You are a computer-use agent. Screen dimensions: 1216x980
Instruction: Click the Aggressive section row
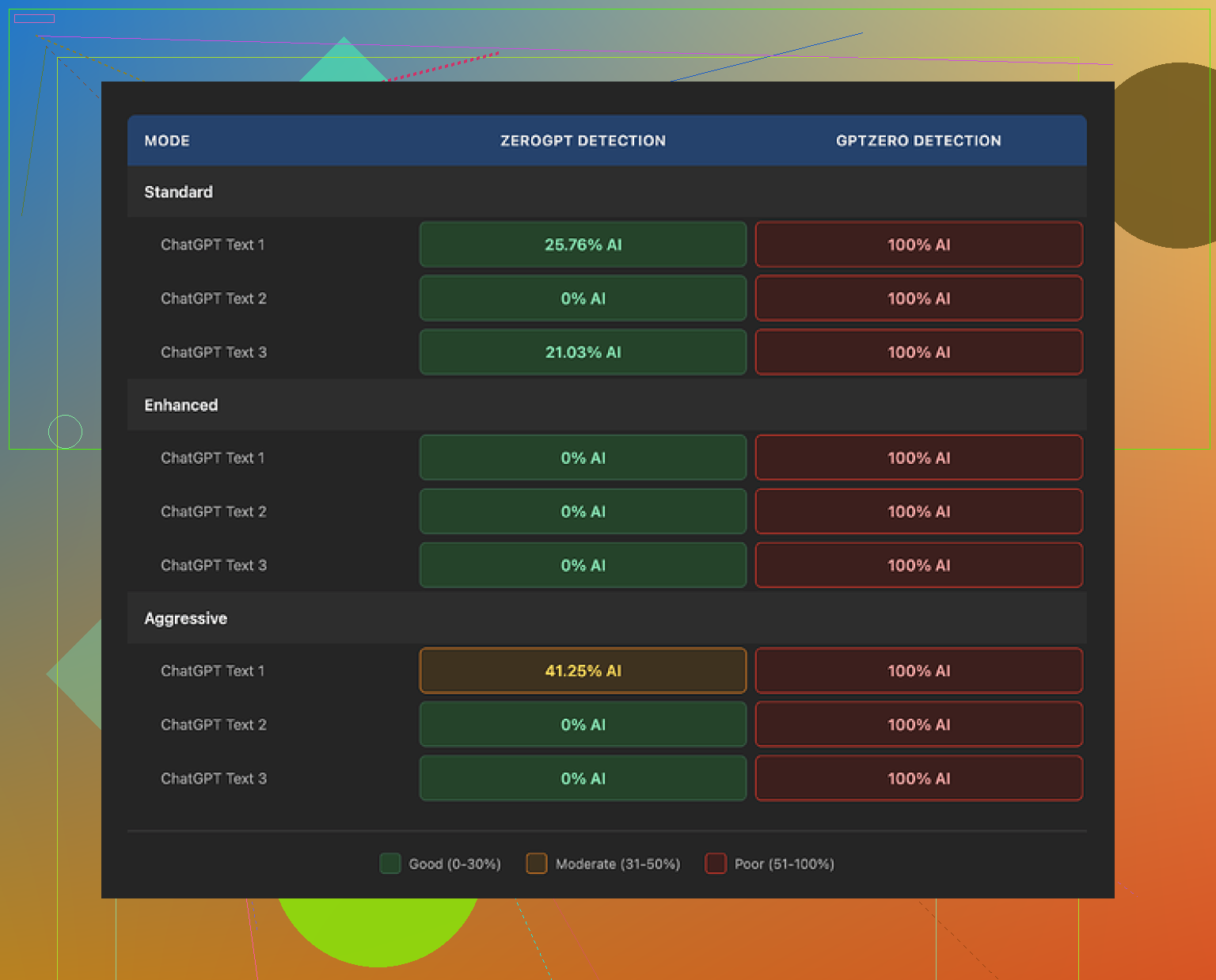coord(186,618)
